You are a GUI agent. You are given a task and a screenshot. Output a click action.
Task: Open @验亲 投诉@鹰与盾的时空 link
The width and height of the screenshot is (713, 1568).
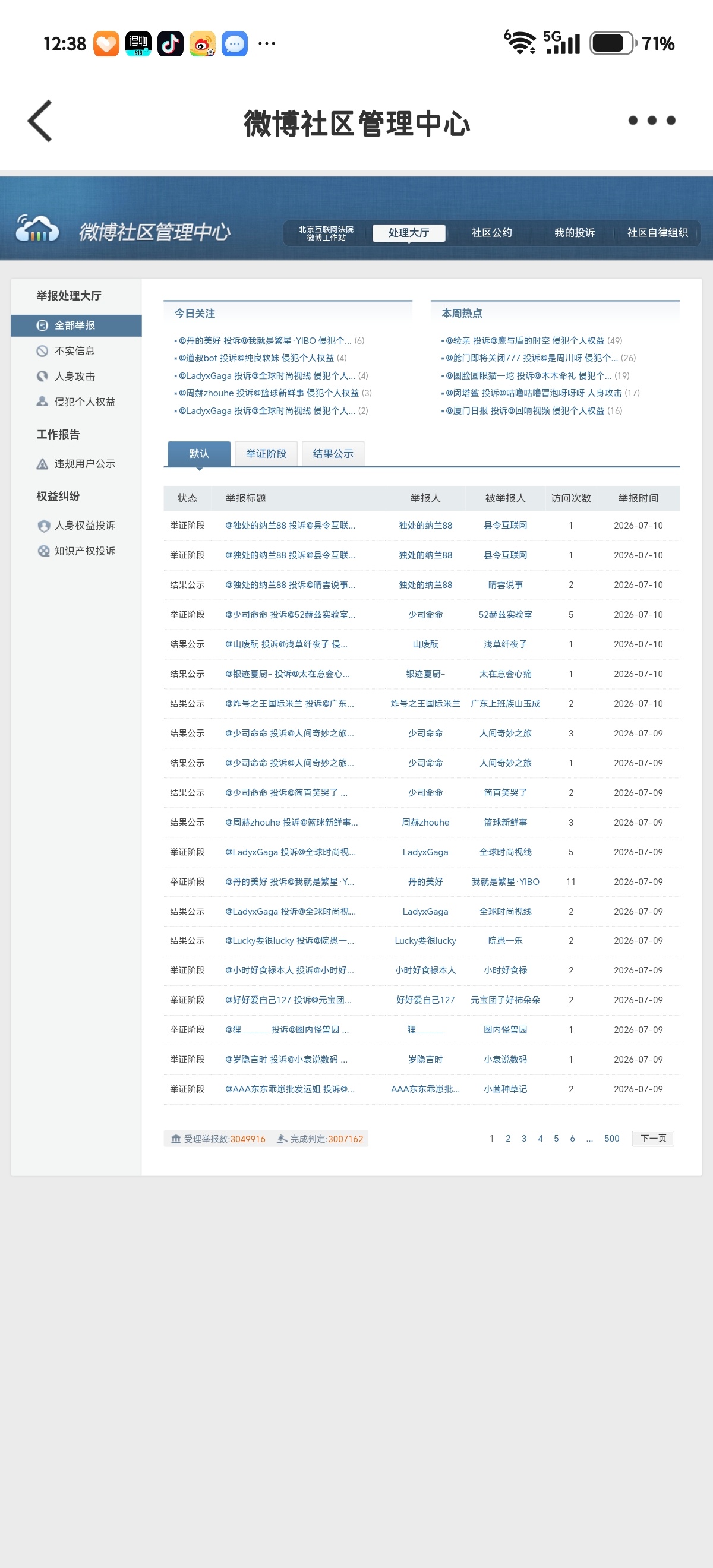[525, 341]
